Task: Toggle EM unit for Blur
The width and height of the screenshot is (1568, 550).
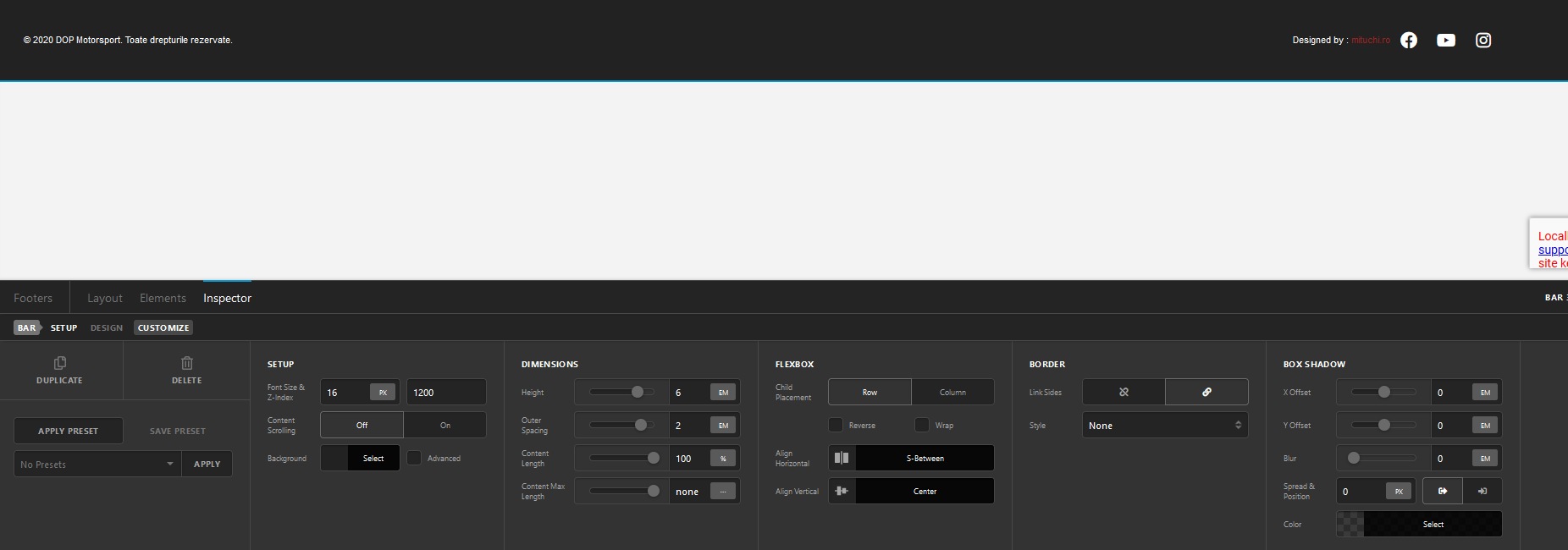Action: pyautogui.click(x=1485, y=459)
